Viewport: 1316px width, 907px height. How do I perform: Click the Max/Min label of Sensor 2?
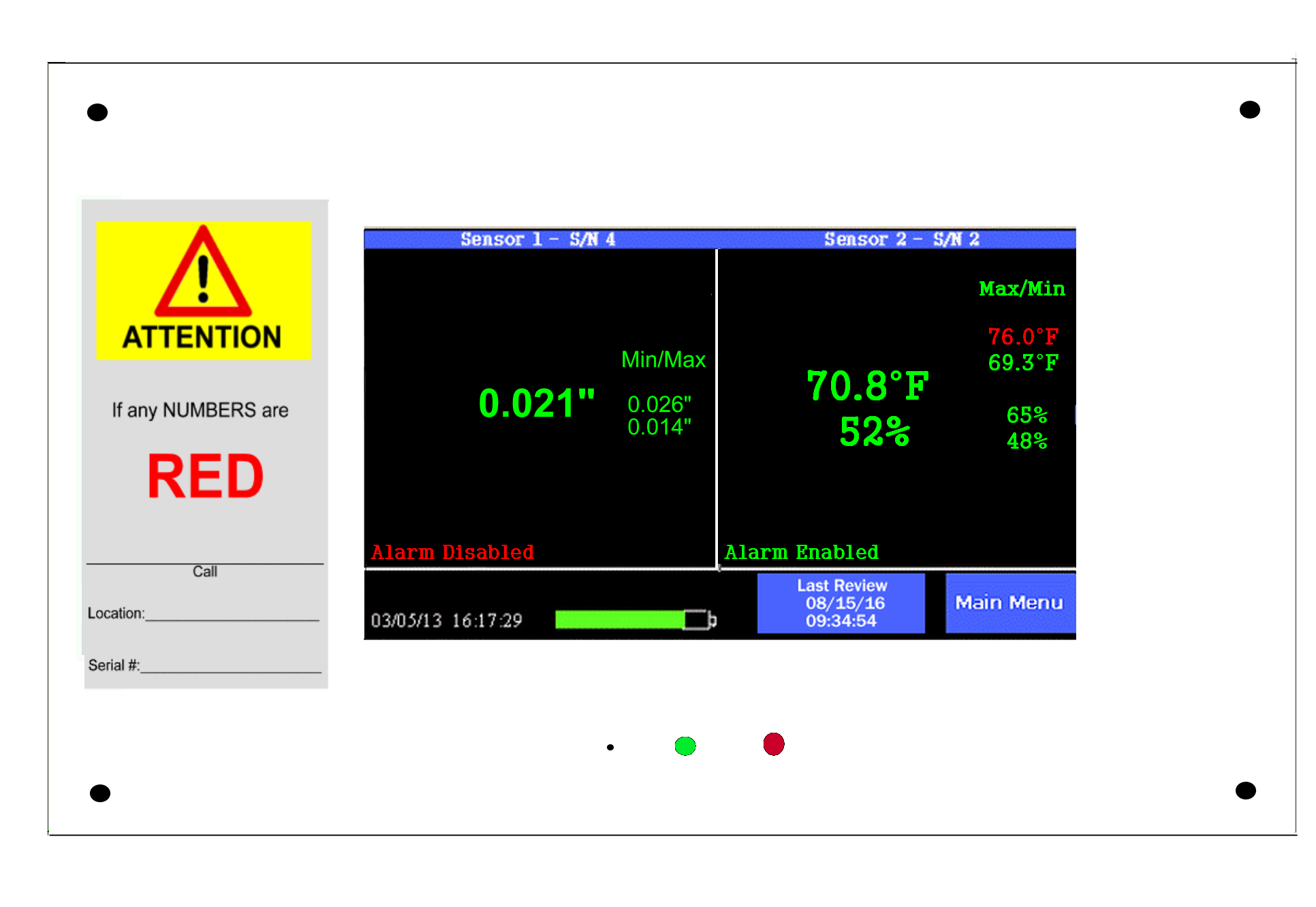[x=1022, y=289]
